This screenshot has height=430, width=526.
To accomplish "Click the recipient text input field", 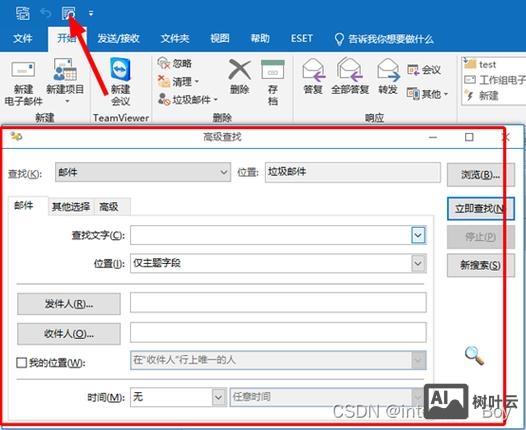I will pos(278,332).
